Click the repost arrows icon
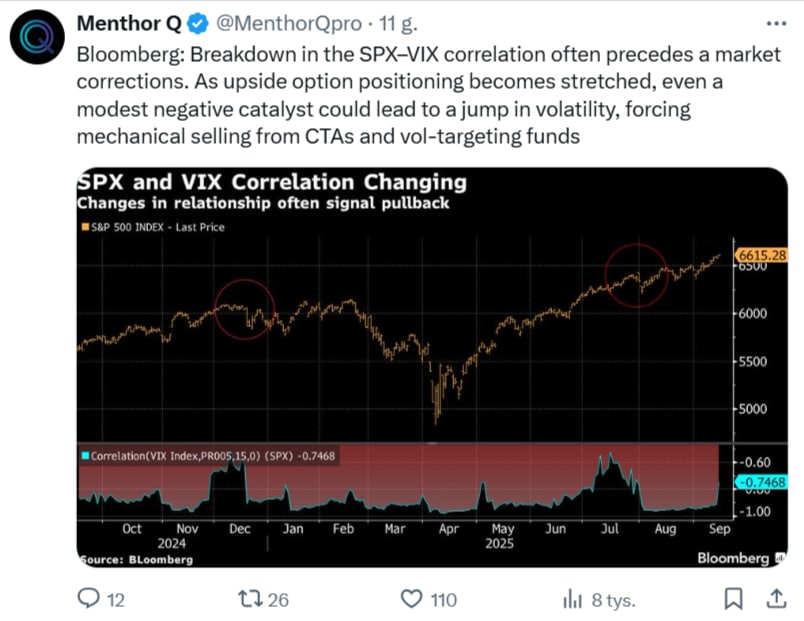This screenshot has width=804, height=621. [247, 598]
